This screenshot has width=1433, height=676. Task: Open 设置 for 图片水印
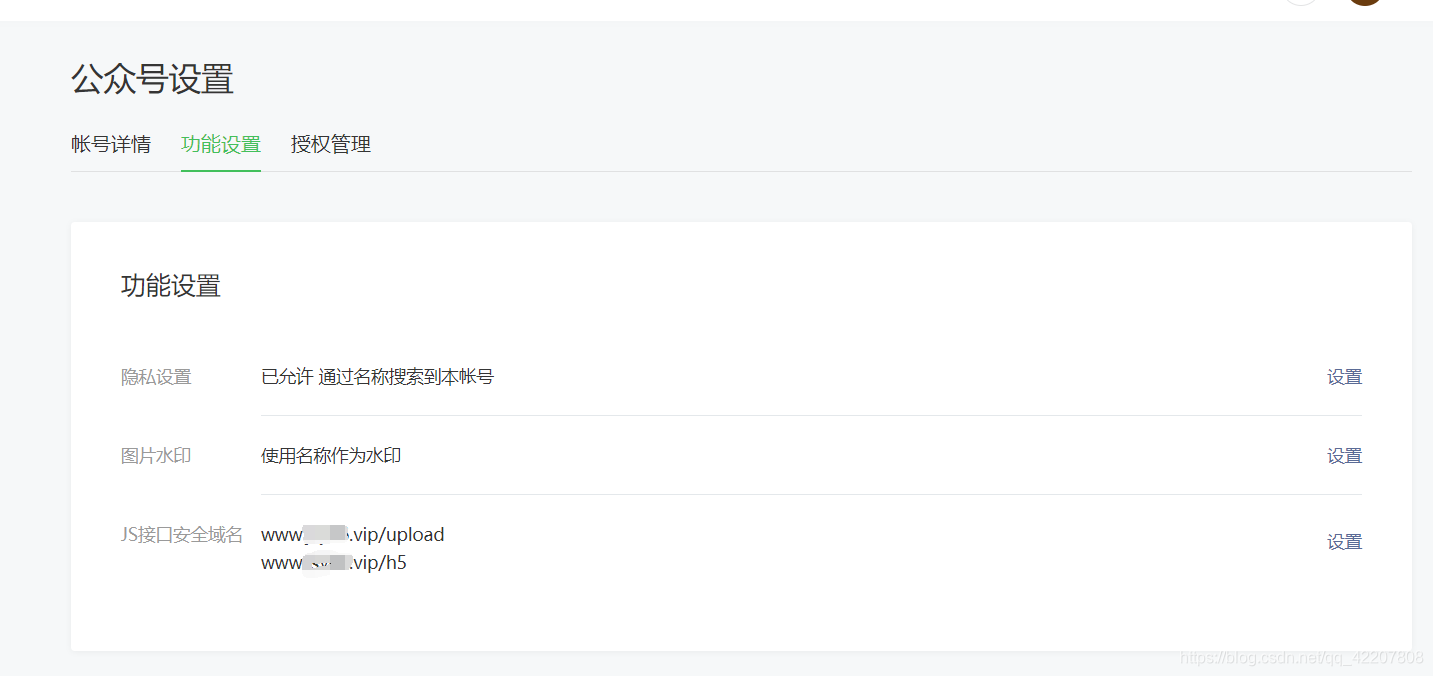pyautogui.click(x=1344, y=455)
